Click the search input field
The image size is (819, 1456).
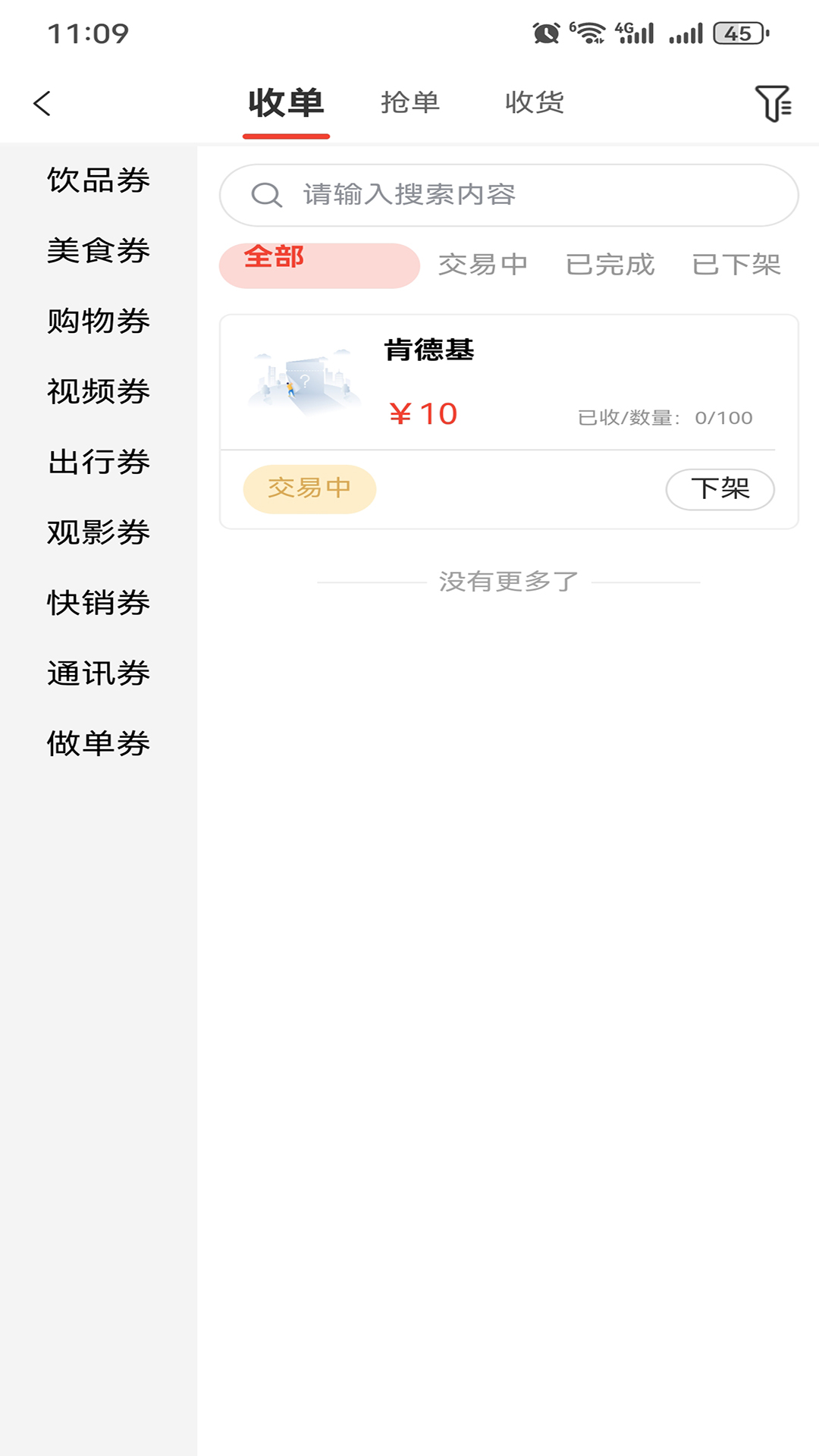coord(531,195)
